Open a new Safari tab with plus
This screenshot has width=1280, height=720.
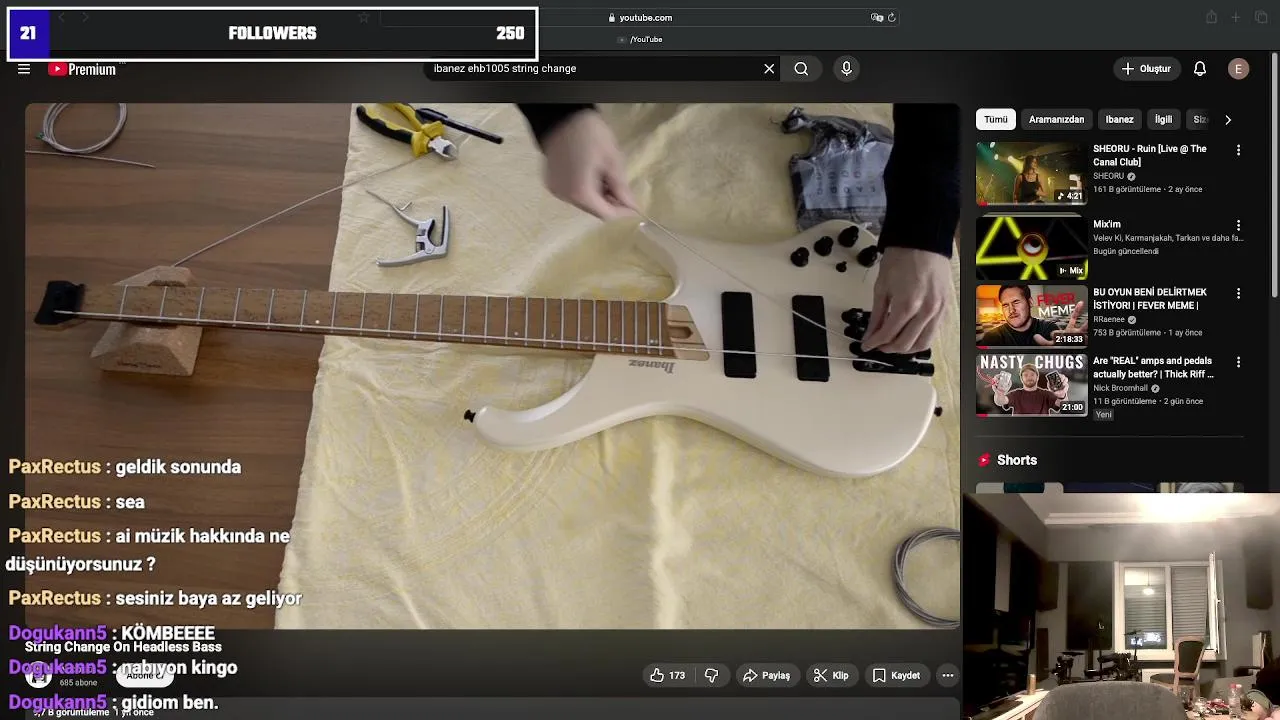pyautogui.click(x=1236, y=17)
